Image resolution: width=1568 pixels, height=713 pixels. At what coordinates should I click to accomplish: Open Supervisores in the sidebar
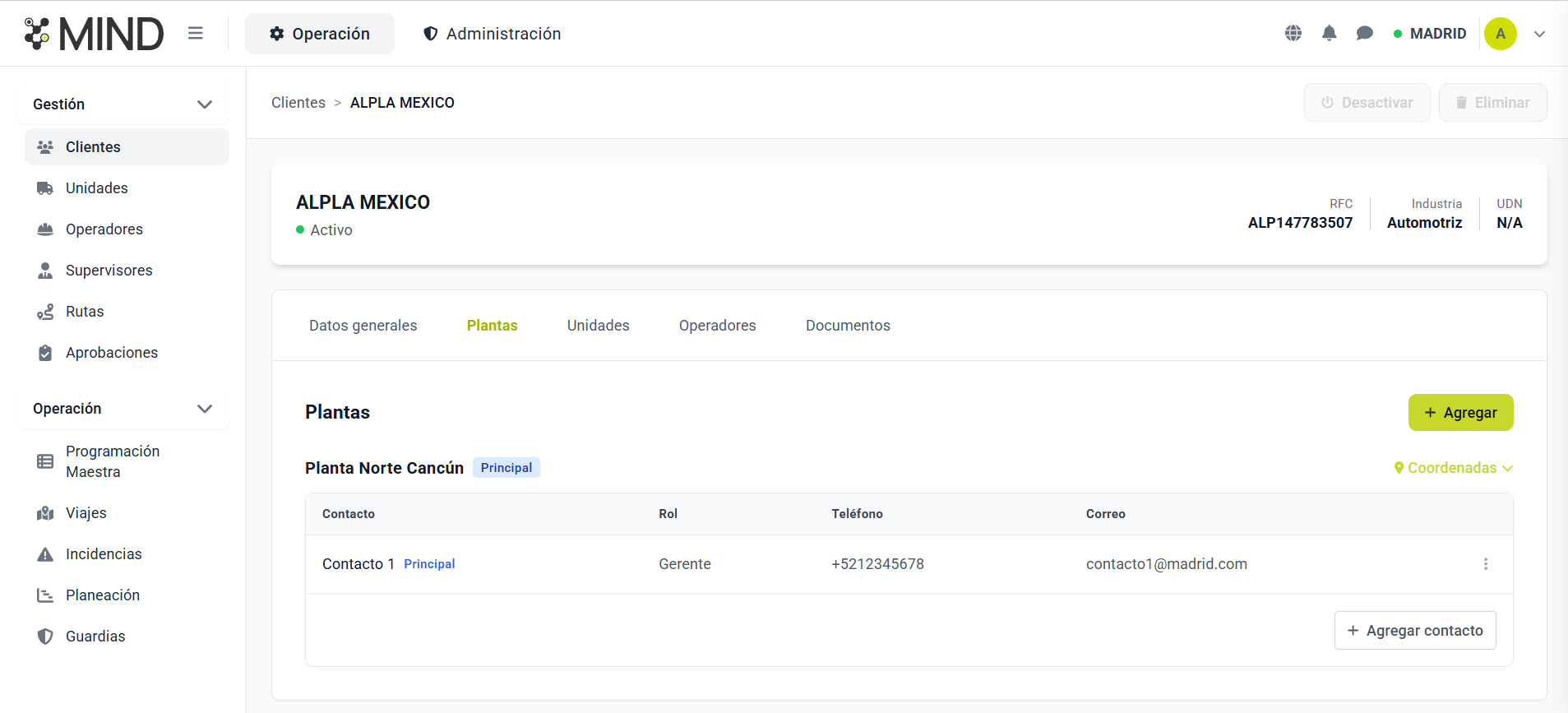[127, 271]
